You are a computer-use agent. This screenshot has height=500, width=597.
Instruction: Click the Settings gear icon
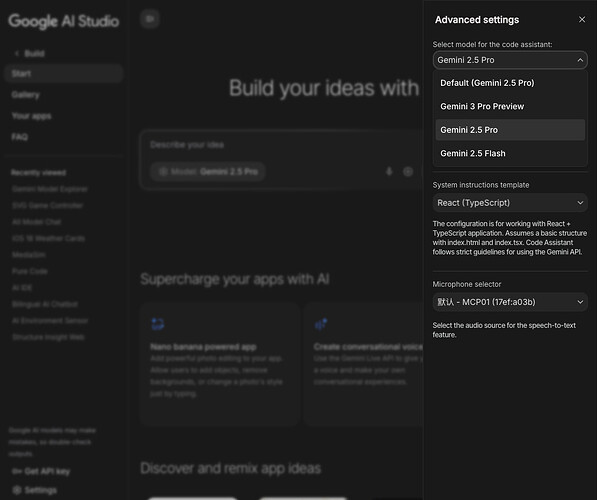16,490
